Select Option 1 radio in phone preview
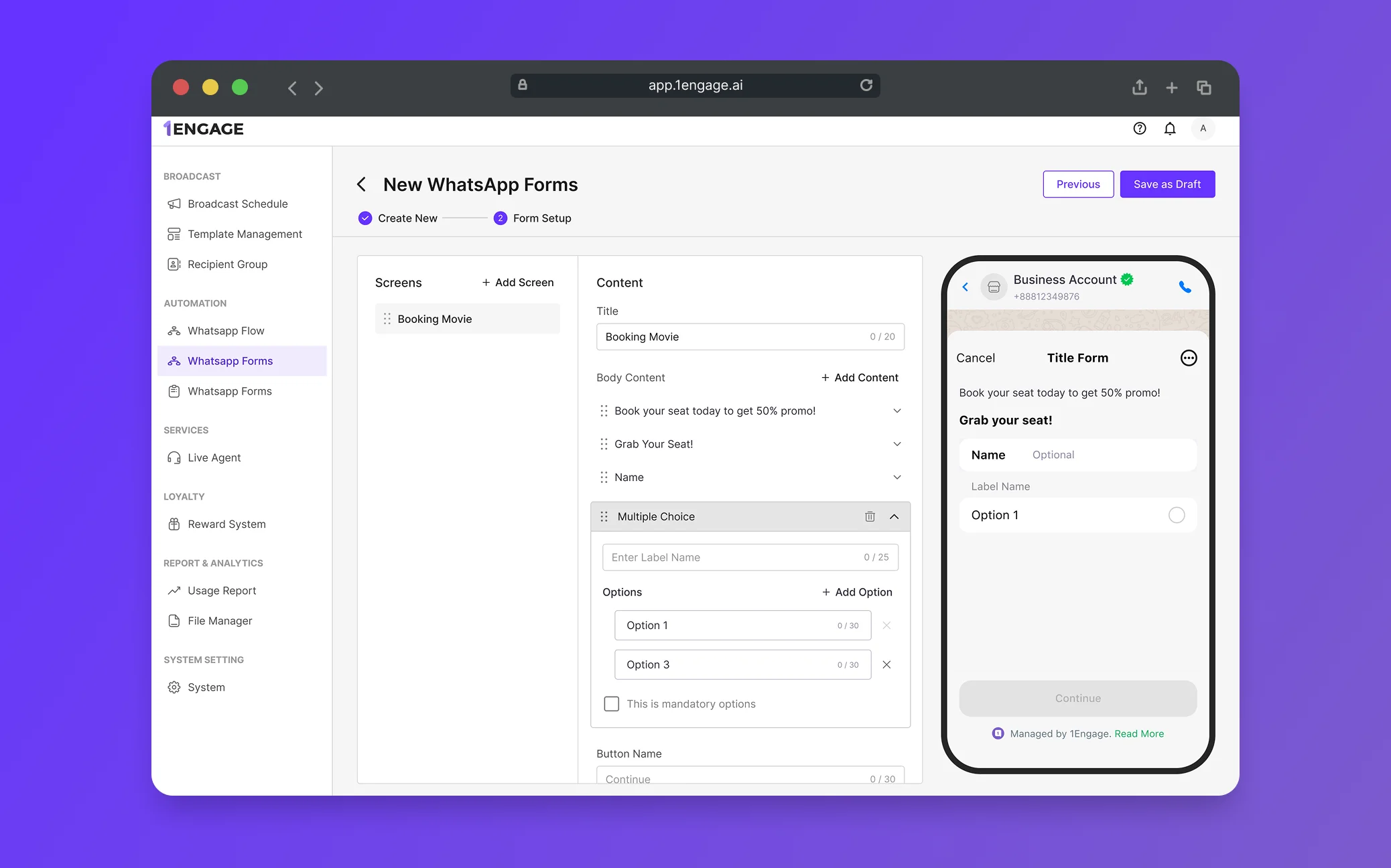 point(1176,514)
